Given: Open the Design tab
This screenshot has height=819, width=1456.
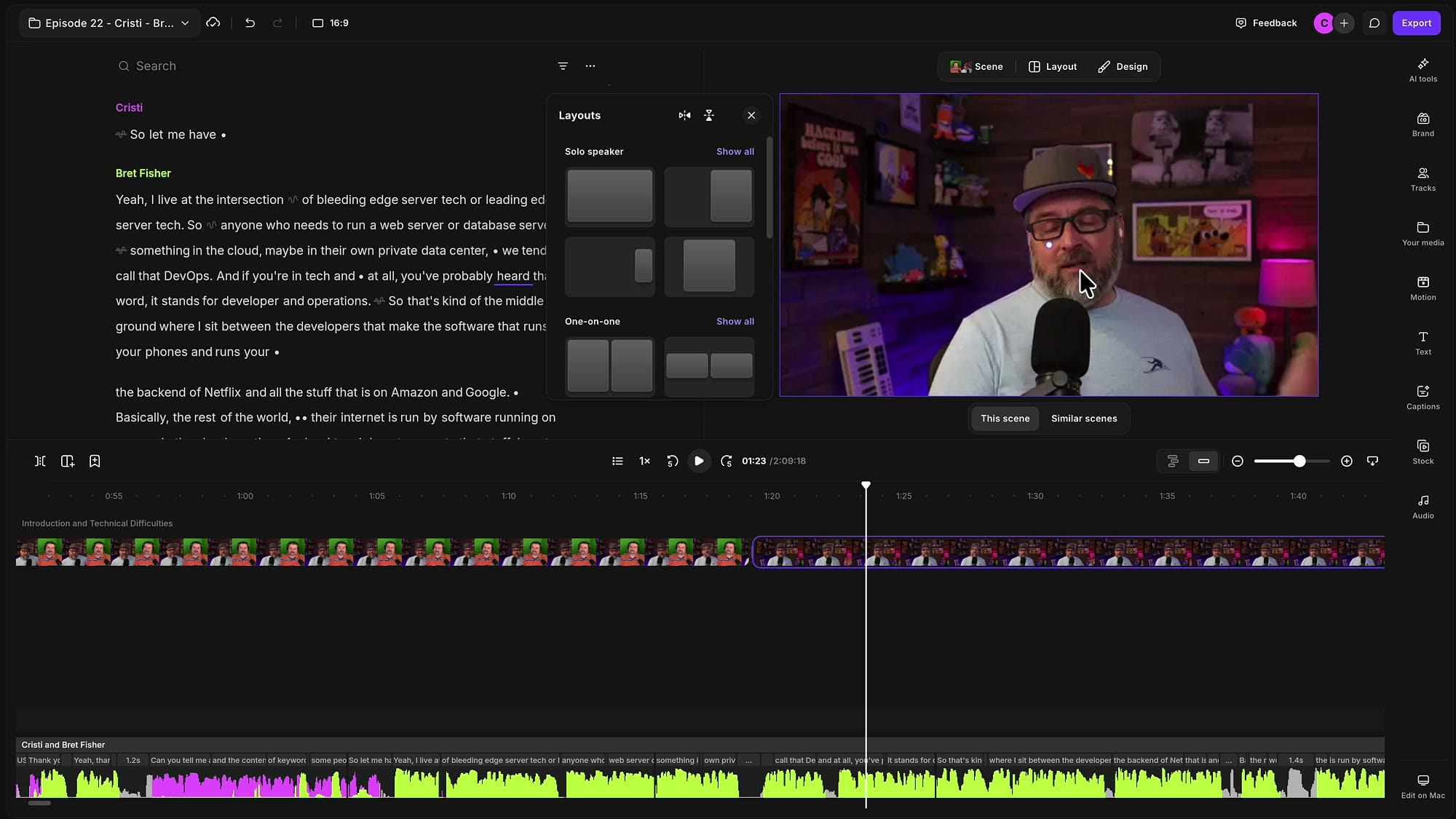Looking at the screenshot, I should [x=1123, y=66].
